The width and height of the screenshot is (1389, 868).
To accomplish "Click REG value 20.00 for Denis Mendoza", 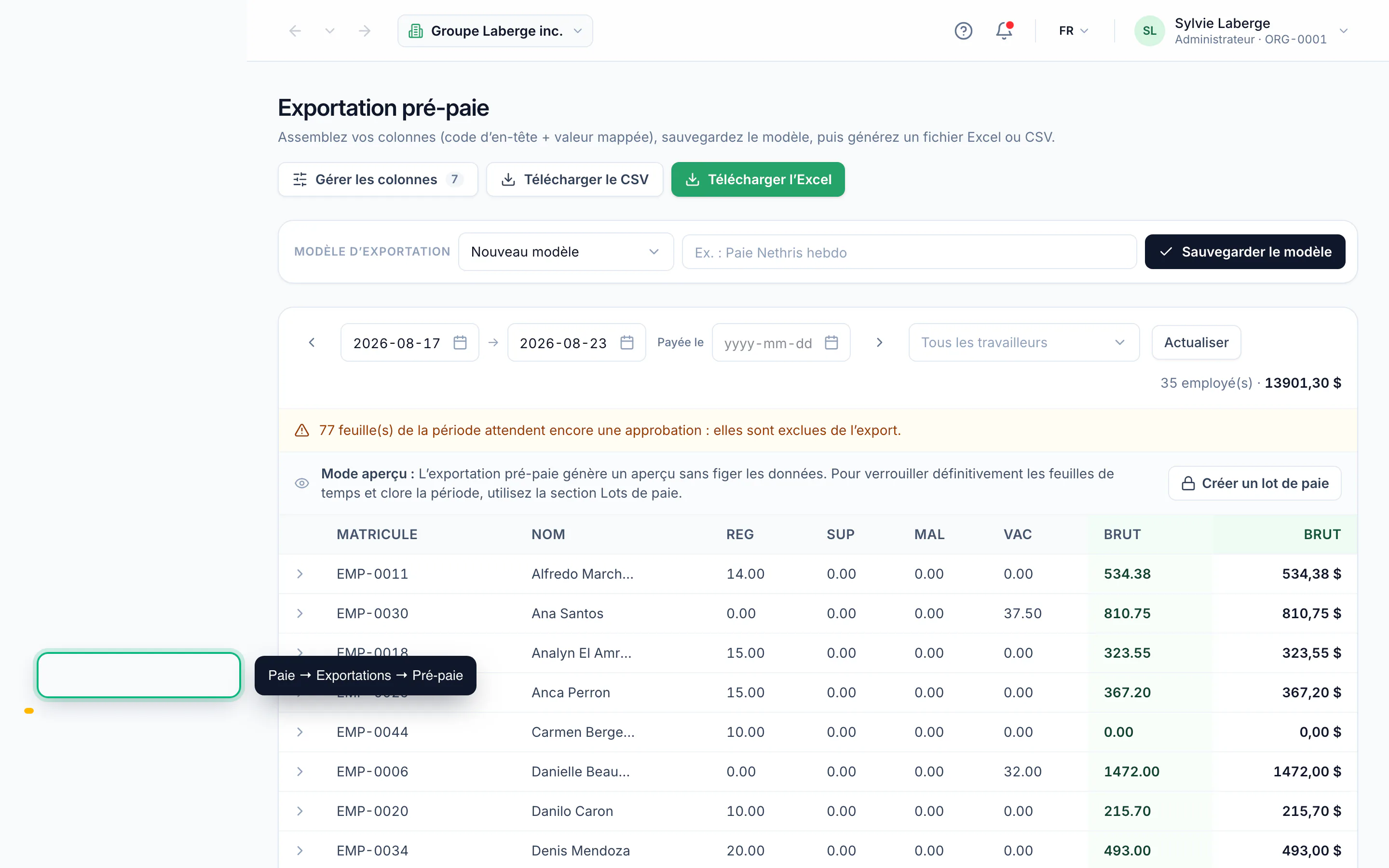I will point(745,851).
